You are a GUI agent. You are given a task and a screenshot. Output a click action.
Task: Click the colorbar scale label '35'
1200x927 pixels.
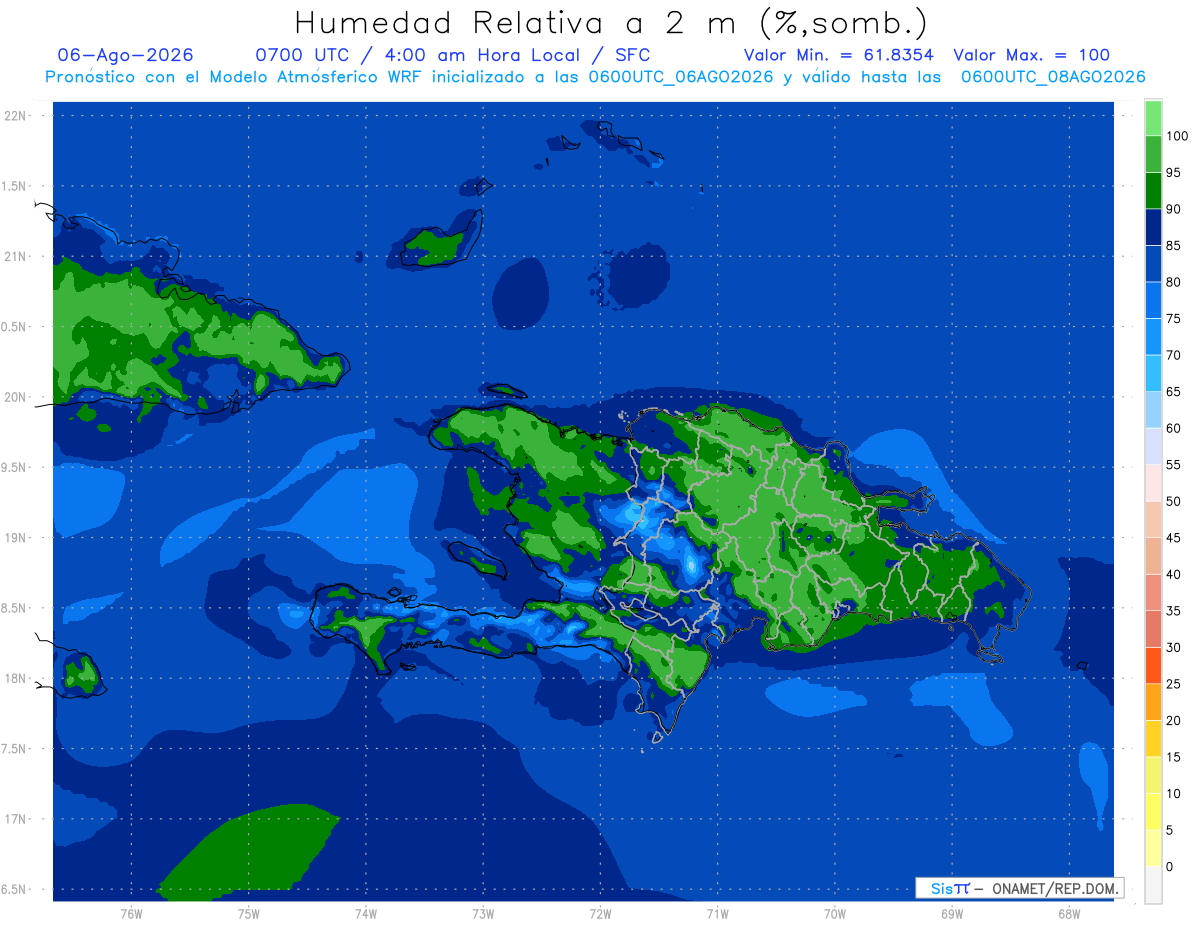click(1173, 611)
